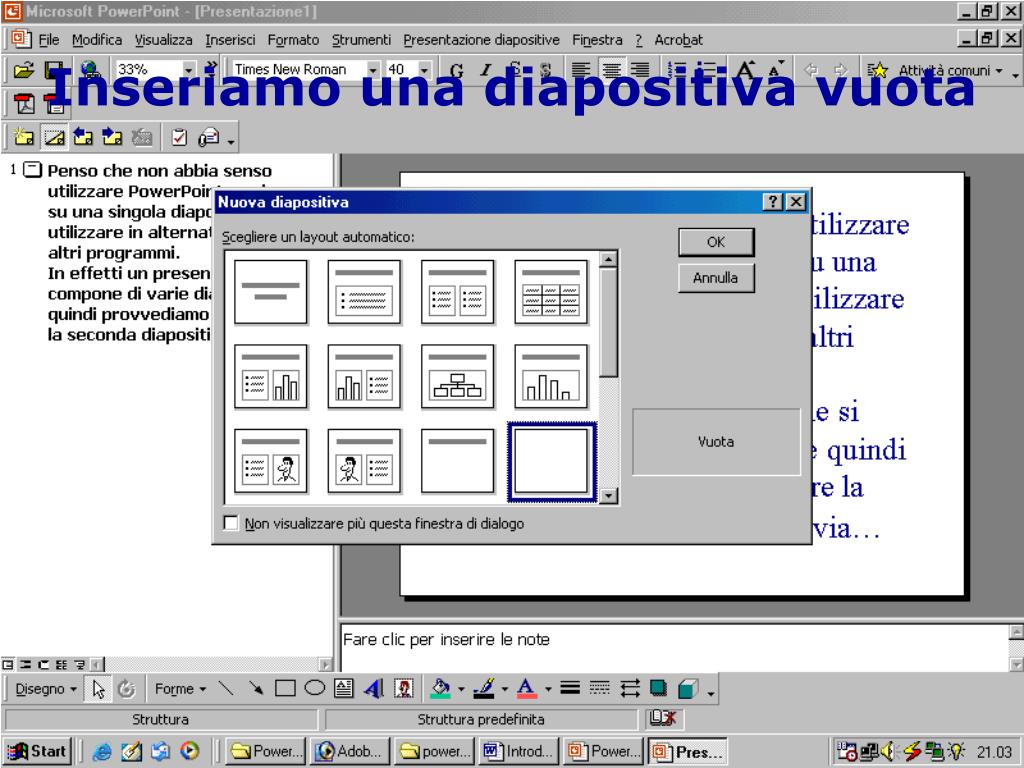Viewport: 1024px width, 768px height.
Task: Toggle left text alignment
Action: click(581, 69)
